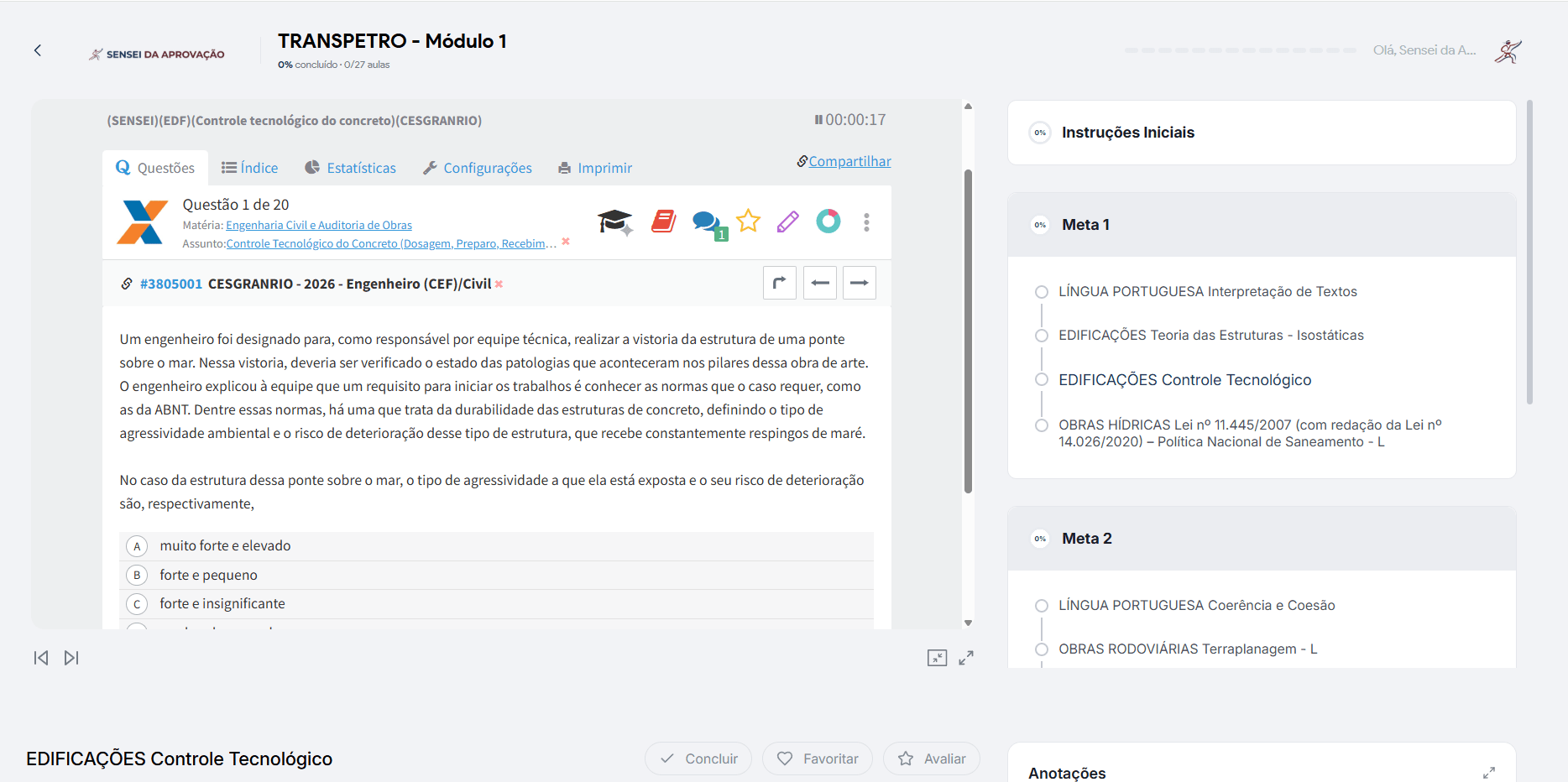Viewport: 1568px width, 782px height.
Task: Remove the Engenheiro (CEF)/Civil filter x
Action: 499,284
